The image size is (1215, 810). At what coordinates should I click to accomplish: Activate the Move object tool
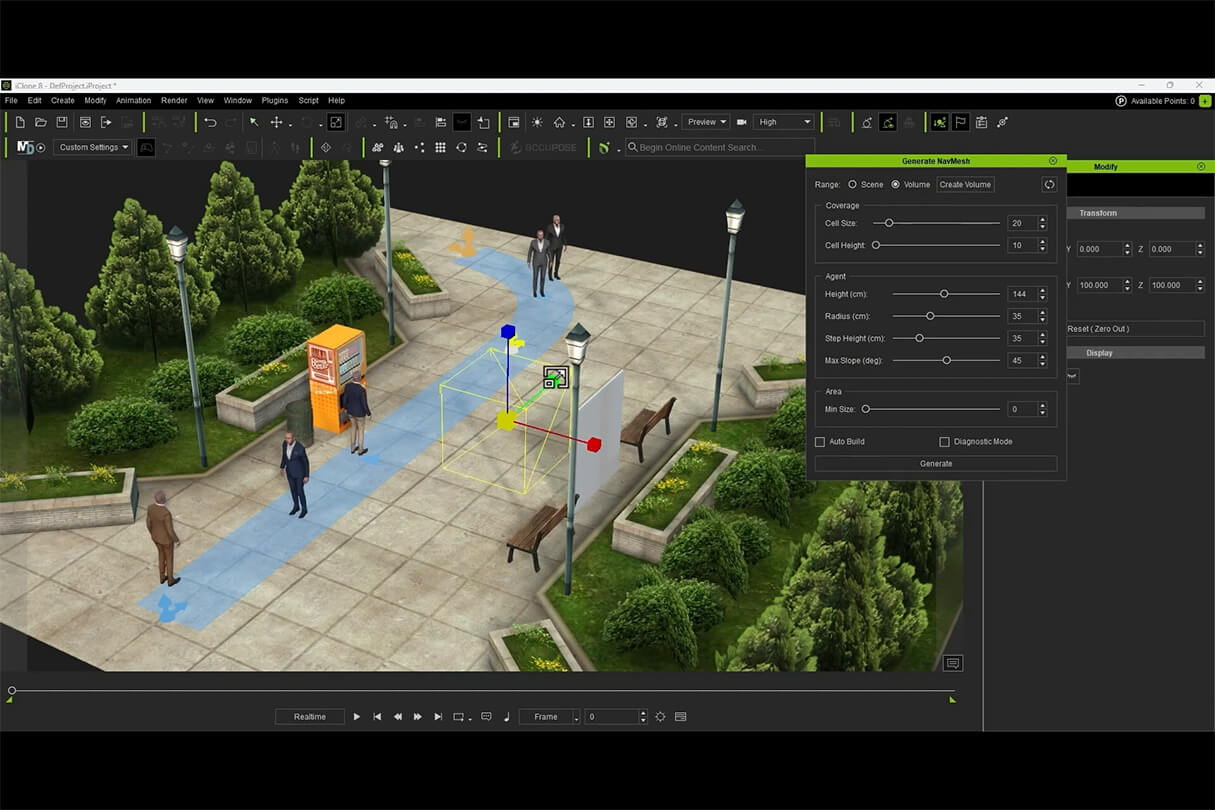277,122
